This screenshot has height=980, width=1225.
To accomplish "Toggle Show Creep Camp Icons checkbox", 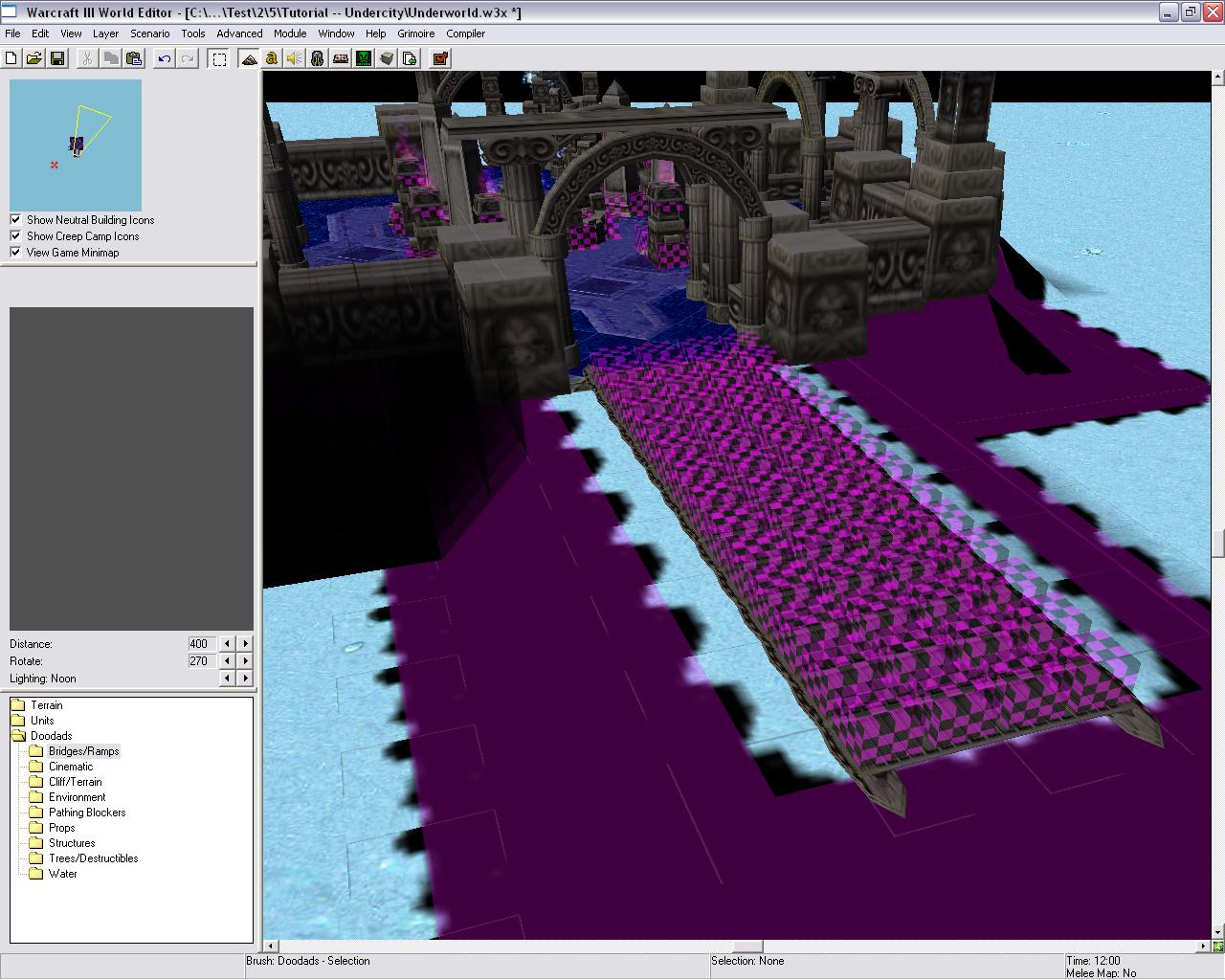I will point(15,236).
